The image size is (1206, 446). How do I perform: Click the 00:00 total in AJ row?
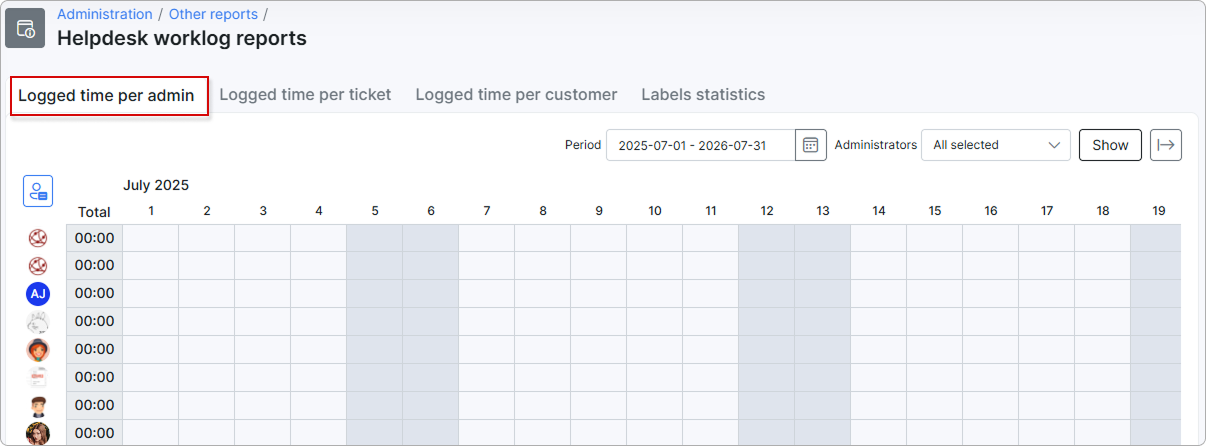point(95,294)
